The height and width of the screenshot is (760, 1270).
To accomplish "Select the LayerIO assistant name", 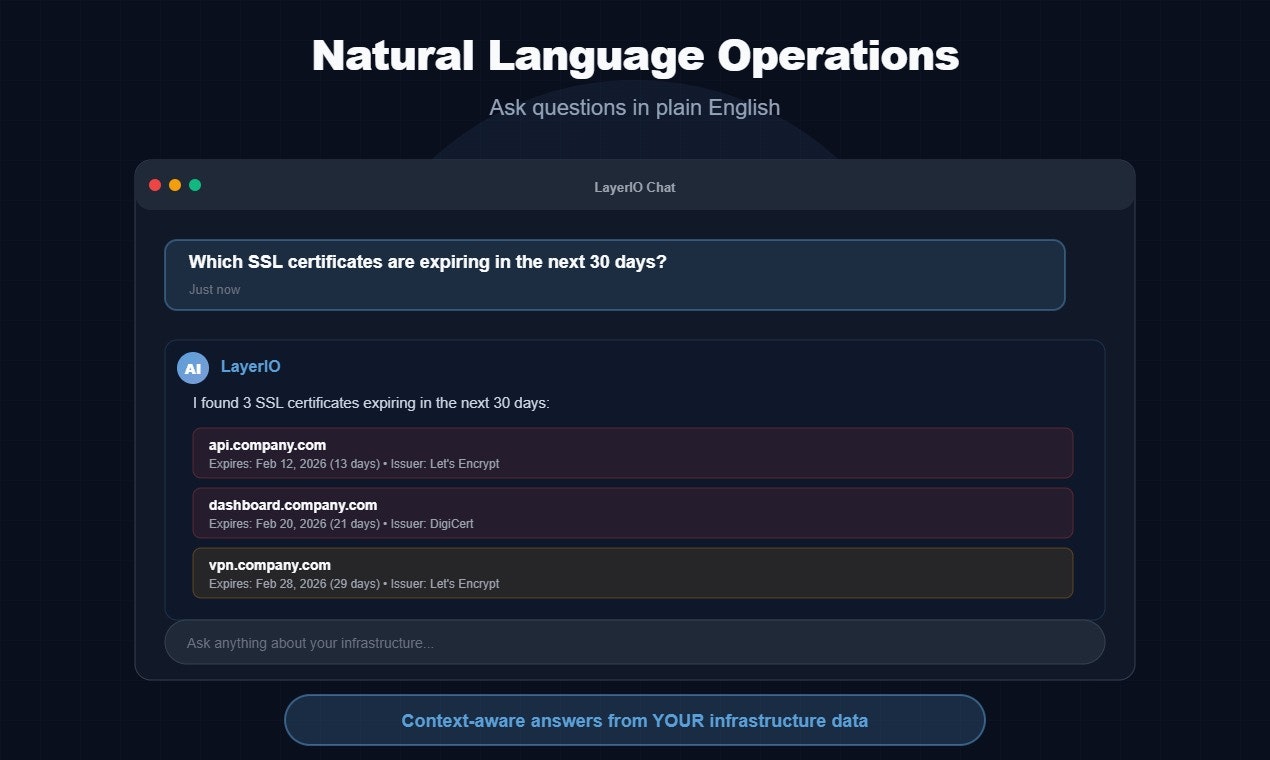I will (x=250, y=367).
